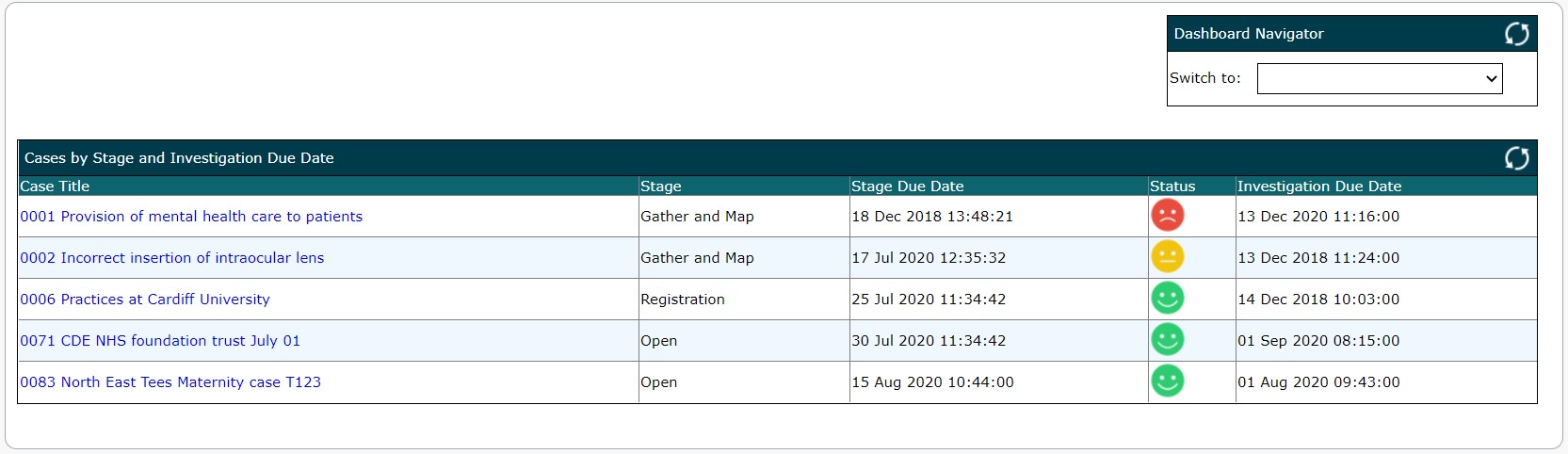
Task: Open case 0083 North East Tees Maternity
Action: pyautogui.click(x=170, y=382)
